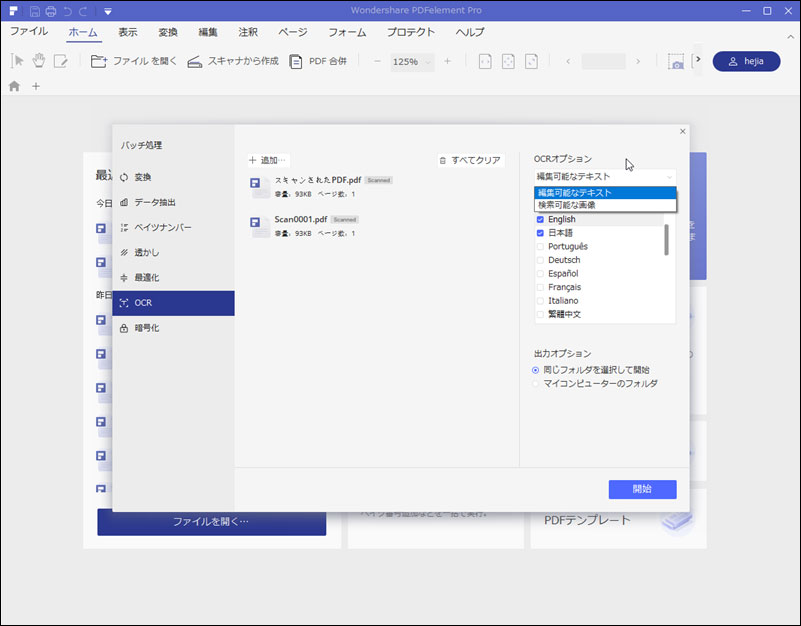
Task: Click the middle of the three page-fit icons
Action: (508, 61)
